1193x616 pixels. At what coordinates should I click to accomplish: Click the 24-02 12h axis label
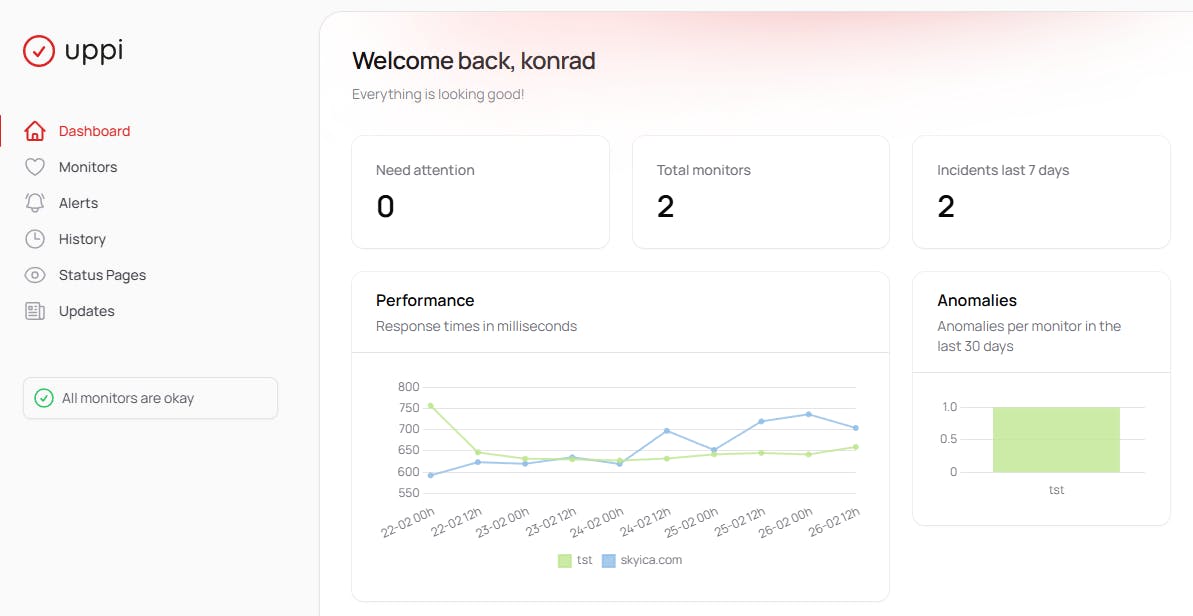645,522
